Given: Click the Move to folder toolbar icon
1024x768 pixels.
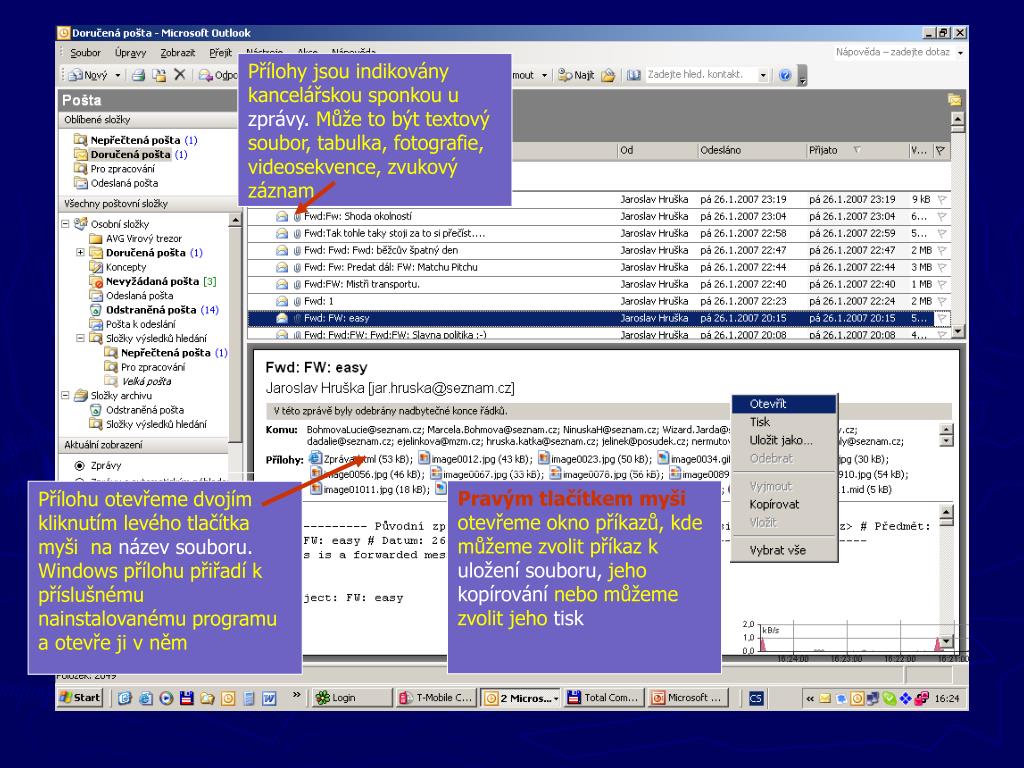Looking at the screenshot, I should pos(159,75).
